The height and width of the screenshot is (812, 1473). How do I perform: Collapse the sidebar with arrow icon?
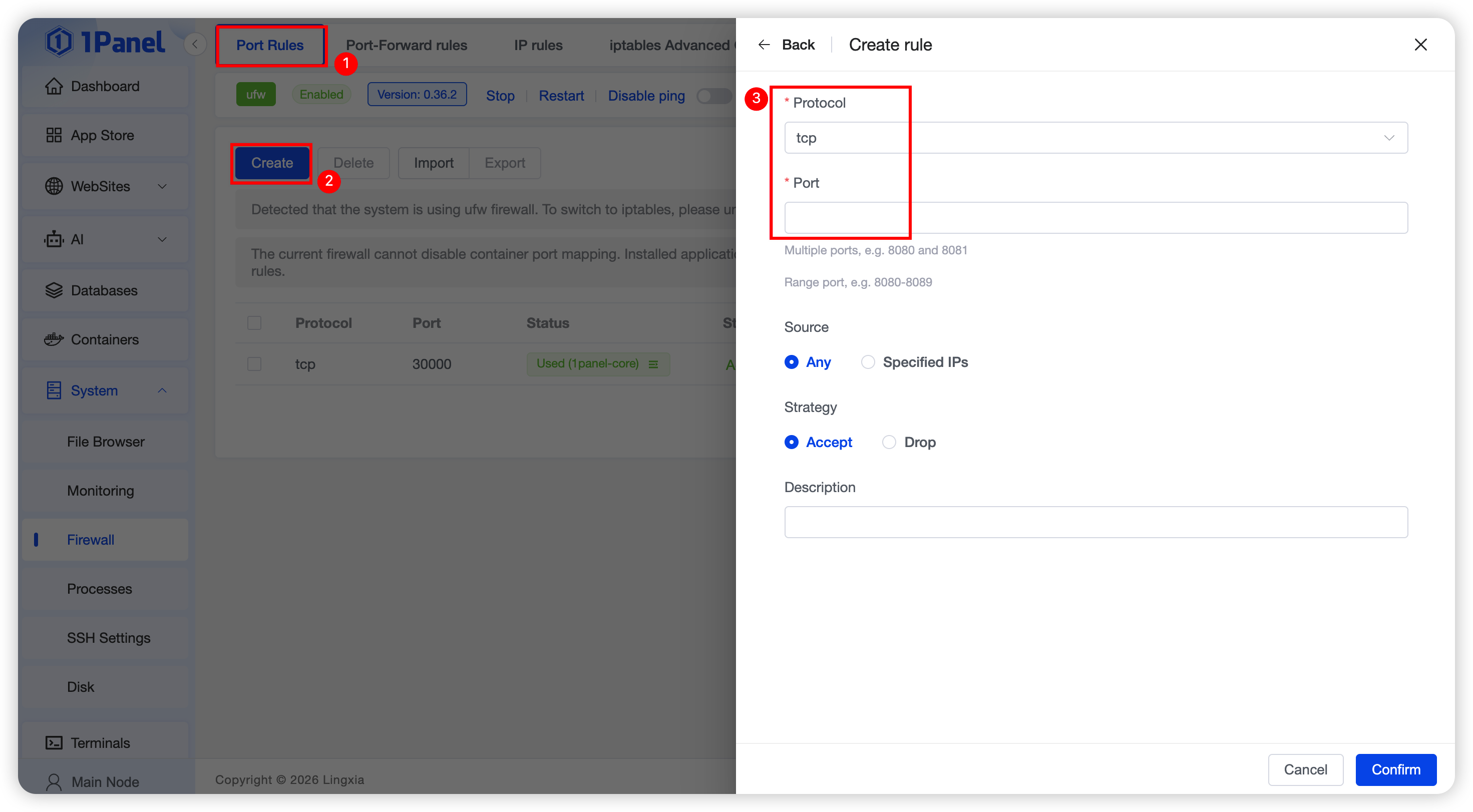195,45
